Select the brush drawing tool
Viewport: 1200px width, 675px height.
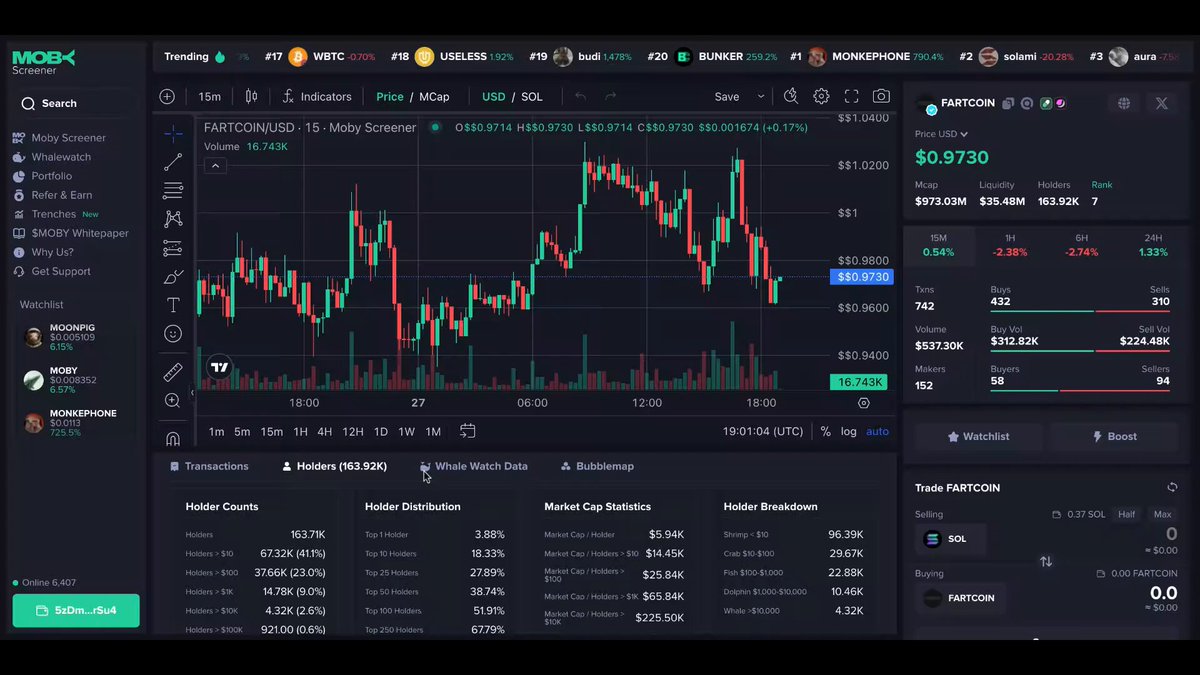tap(173, 277)
